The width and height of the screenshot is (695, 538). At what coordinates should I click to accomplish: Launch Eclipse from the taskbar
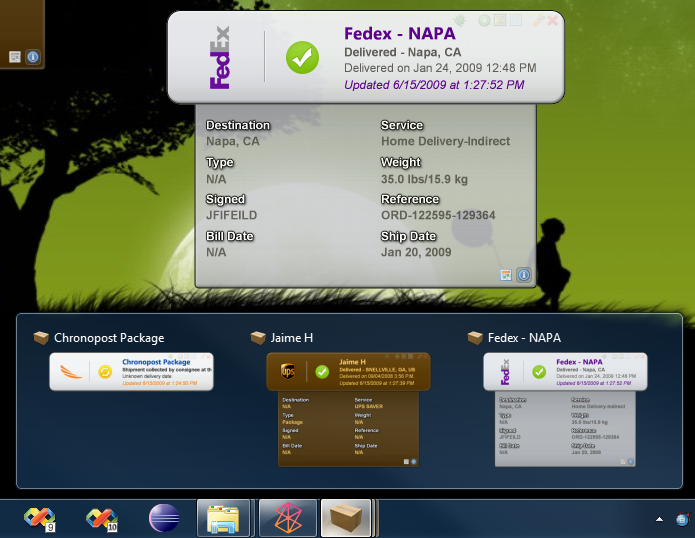(164, 518)
